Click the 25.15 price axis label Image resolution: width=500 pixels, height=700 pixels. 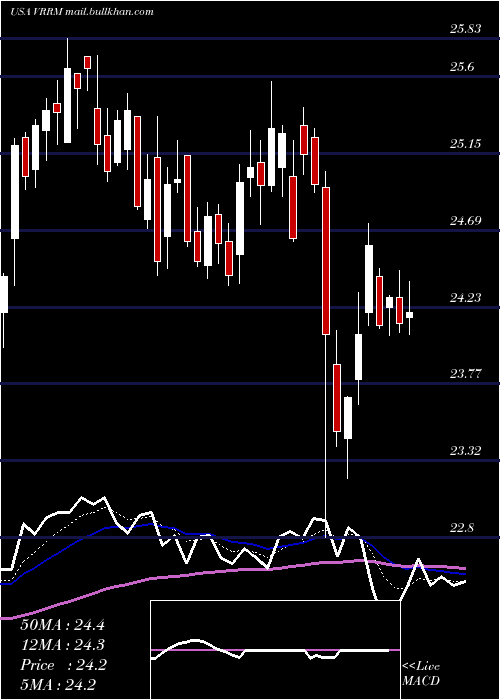click(466, 144)
